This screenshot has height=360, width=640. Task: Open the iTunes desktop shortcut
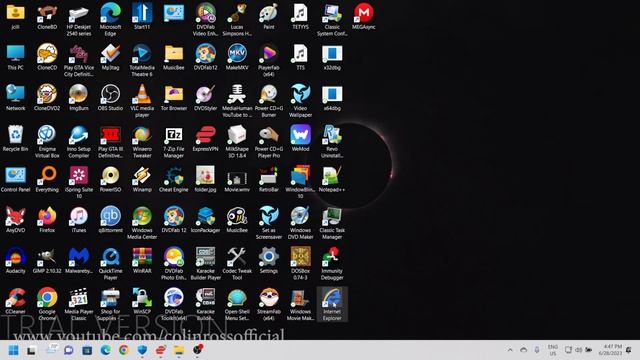click(x=79, y=220)
